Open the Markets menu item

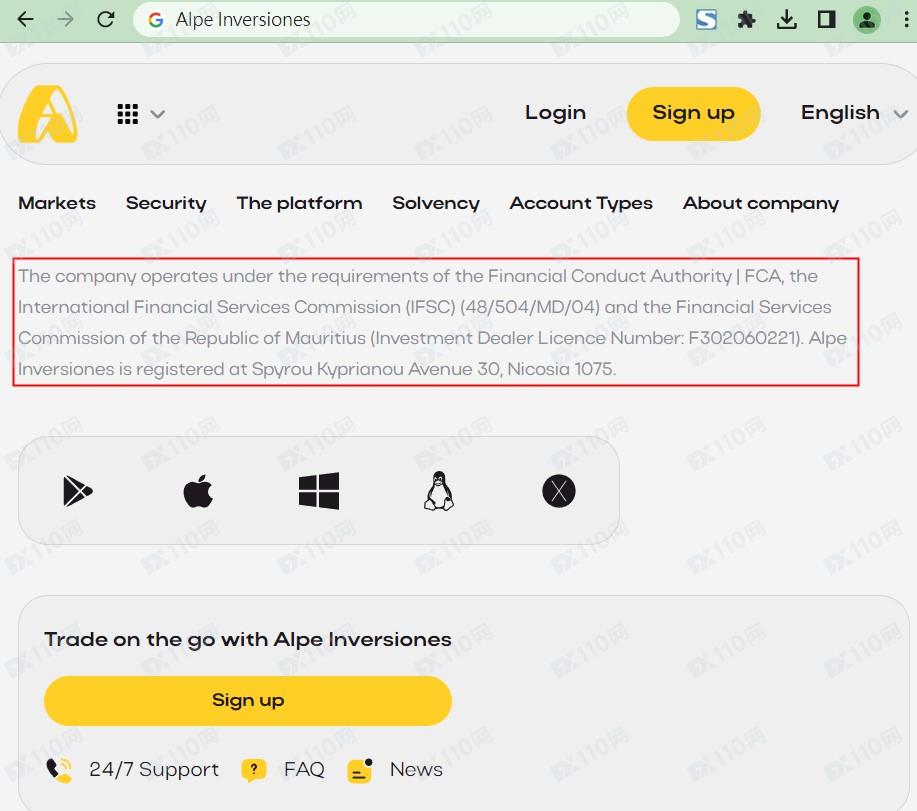click(57, 203)
